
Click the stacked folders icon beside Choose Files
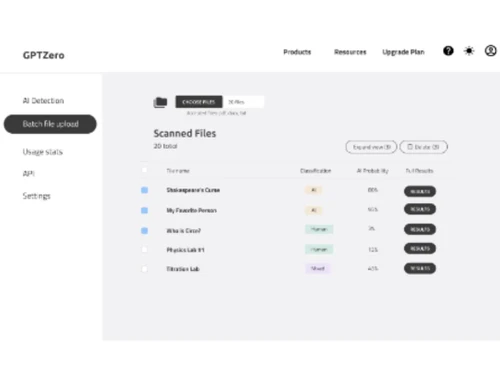click(160, 102)
